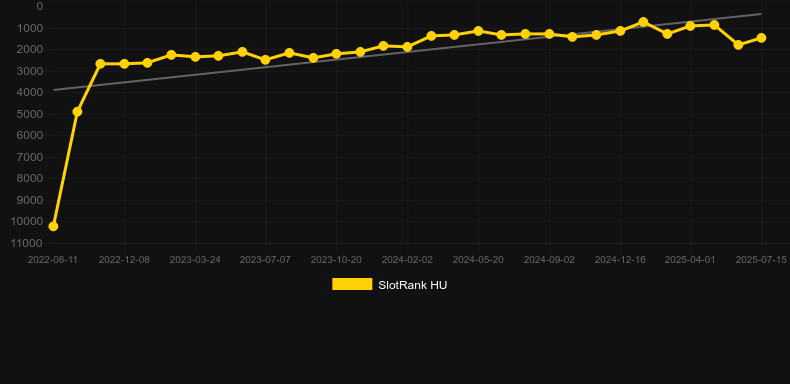Click the data point above 2023-03-24

click(x=195, y=57)
